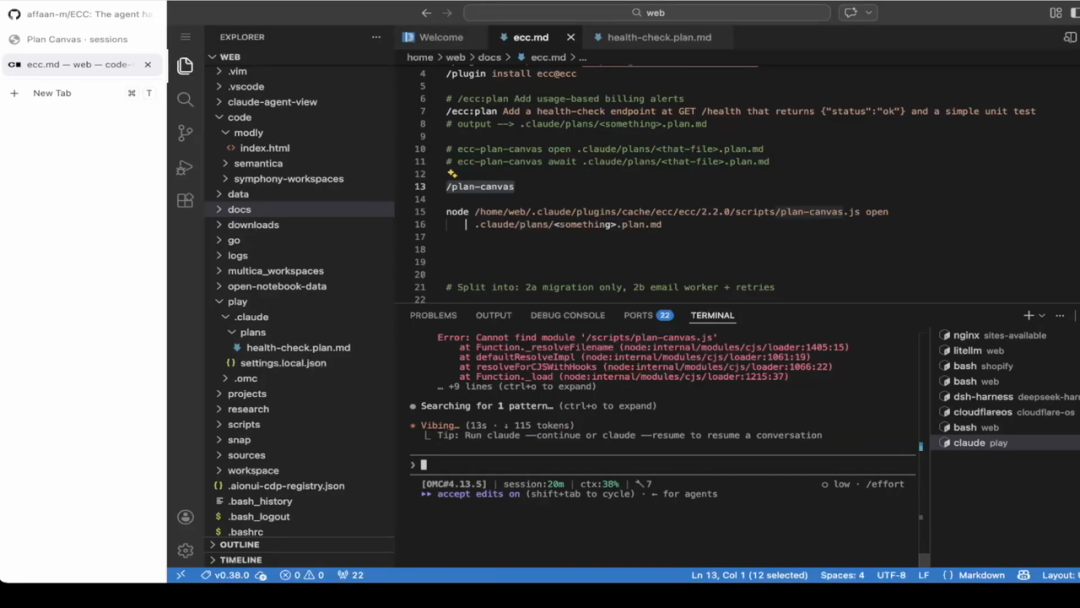Click the sparkle code action icon on line 12
The image size is (1080, 608).
pyautogui.click(x=452, y=174)
